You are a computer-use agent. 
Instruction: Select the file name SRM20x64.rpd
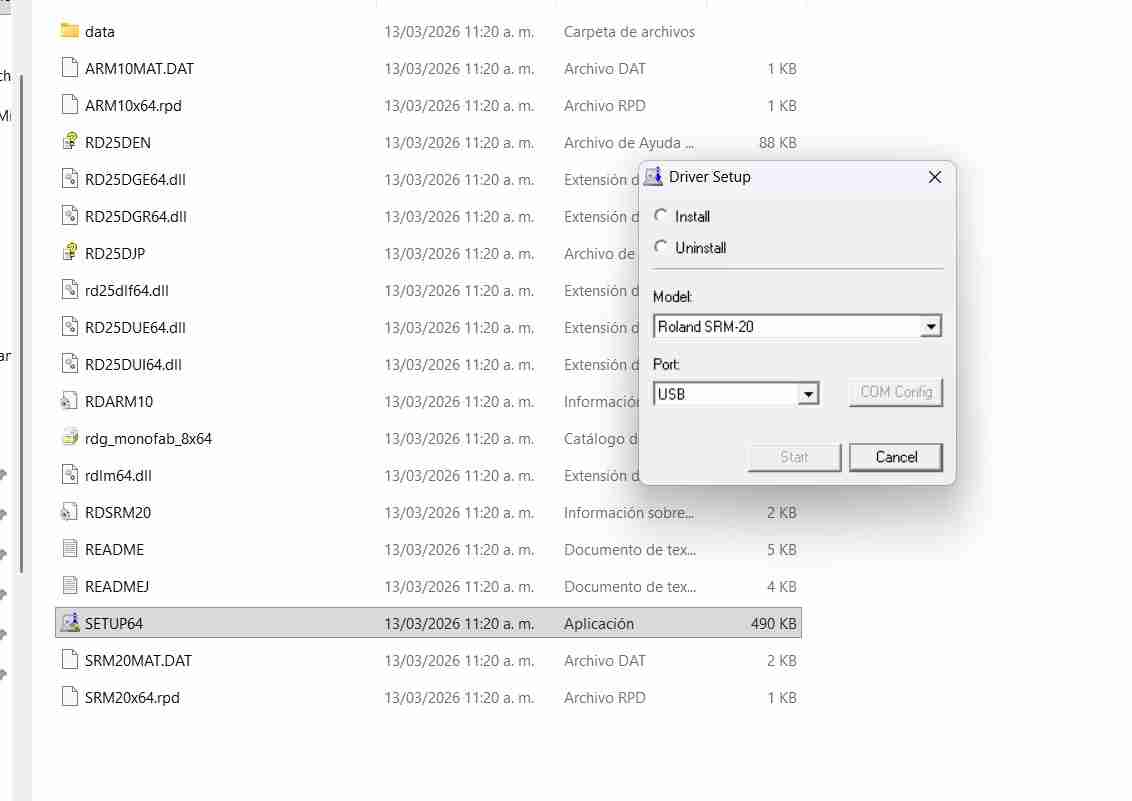coord(132,698)
